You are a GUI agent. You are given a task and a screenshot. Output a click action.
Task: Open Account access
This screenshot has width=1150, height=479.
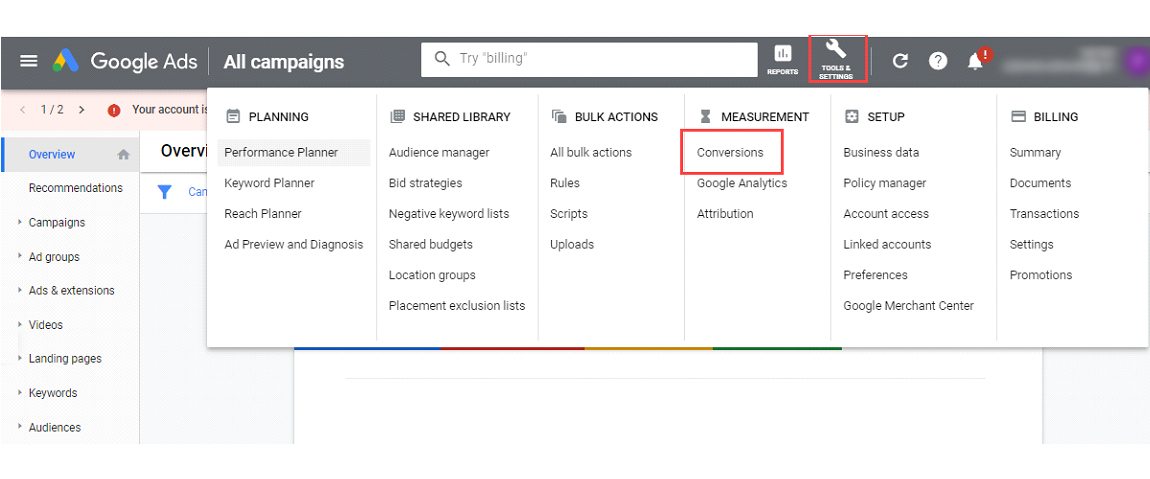tap(886, 214)
